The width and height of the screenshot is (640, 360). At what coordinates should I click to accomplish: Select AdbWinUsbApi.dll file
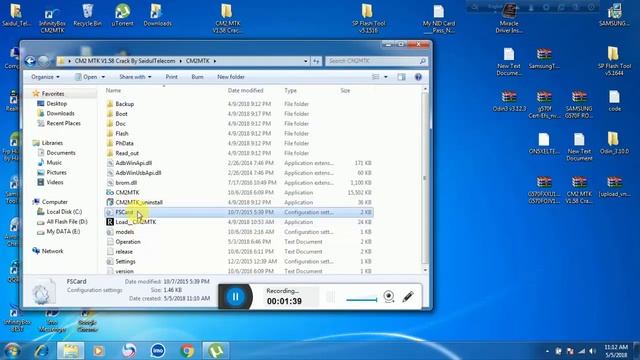coord(138,173)
